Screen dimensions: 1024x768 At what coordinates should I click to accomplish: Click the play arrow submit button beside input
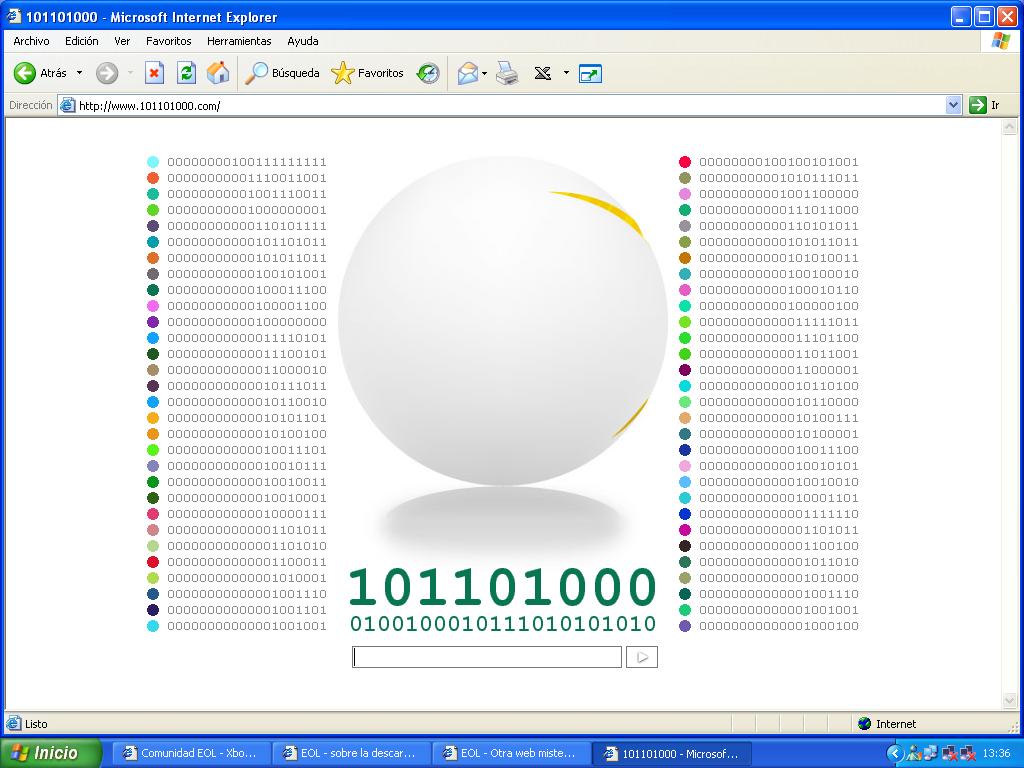point(642,657)
